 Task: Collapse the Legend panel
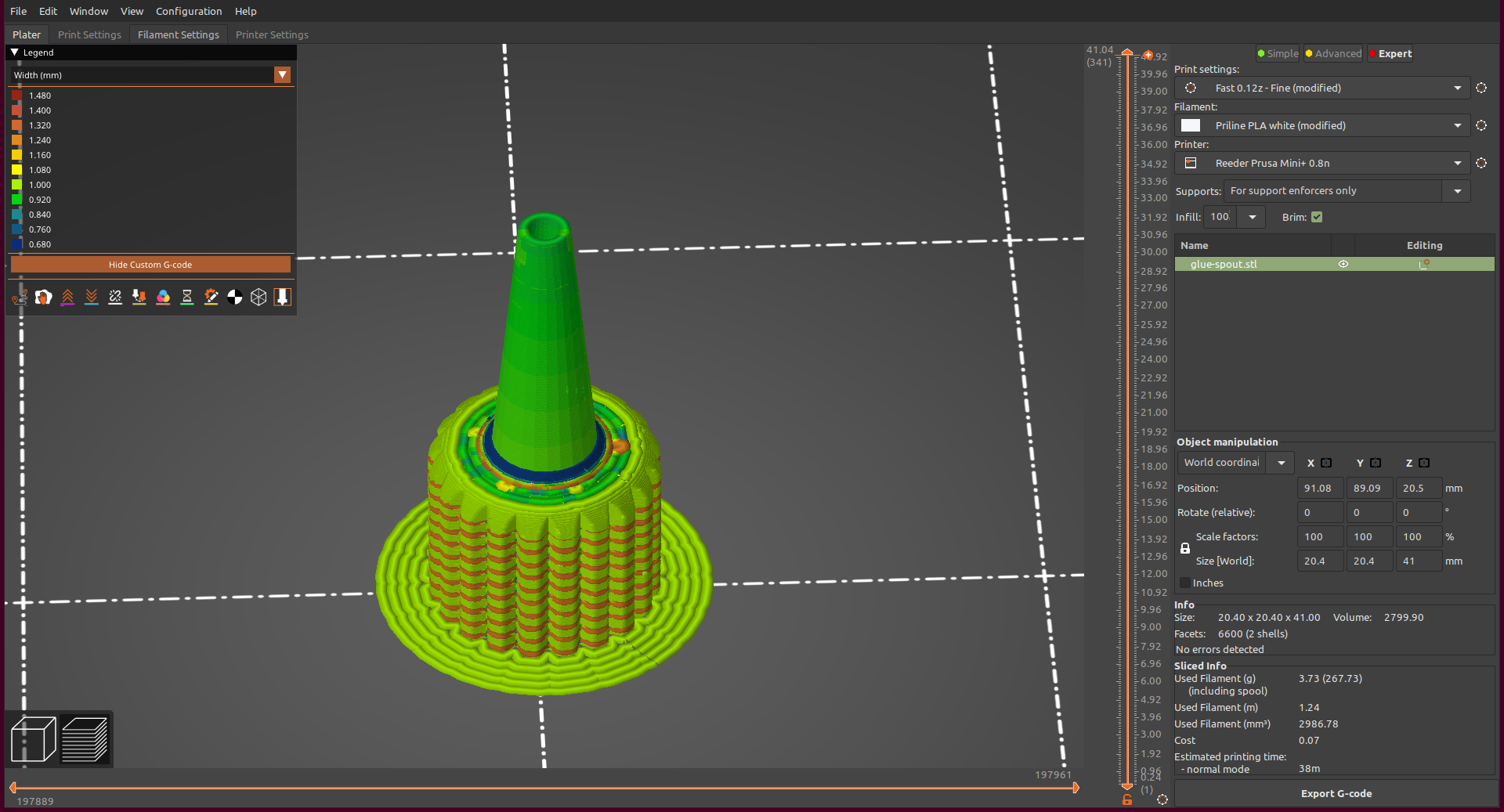[13, 52]
